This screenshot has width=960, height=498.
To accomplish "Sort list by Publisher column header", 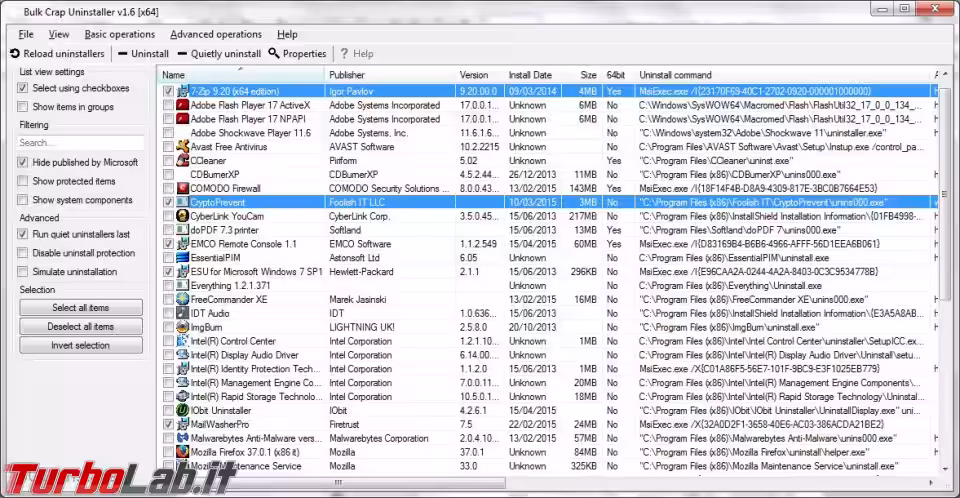I will coord(389,75).
